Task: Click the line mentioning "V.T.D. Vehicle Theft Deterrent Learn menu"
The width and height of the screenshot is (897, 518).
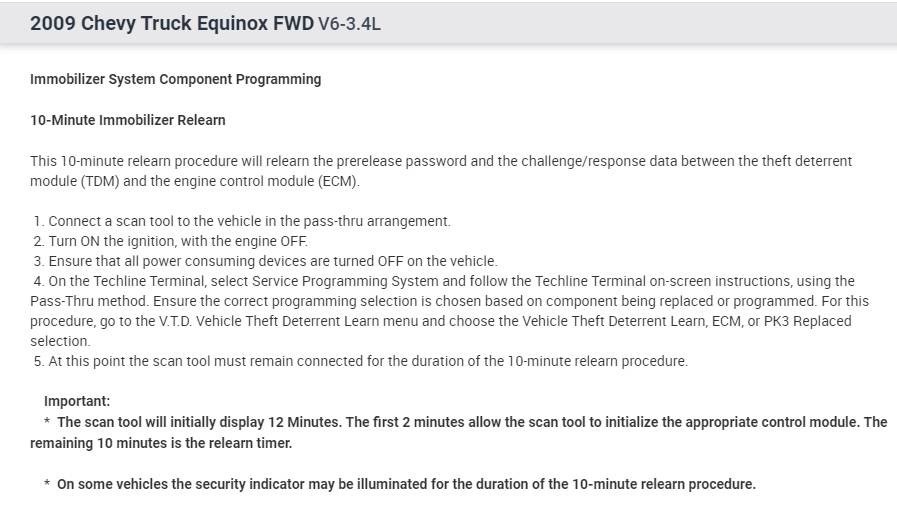Action: point(440,321)
